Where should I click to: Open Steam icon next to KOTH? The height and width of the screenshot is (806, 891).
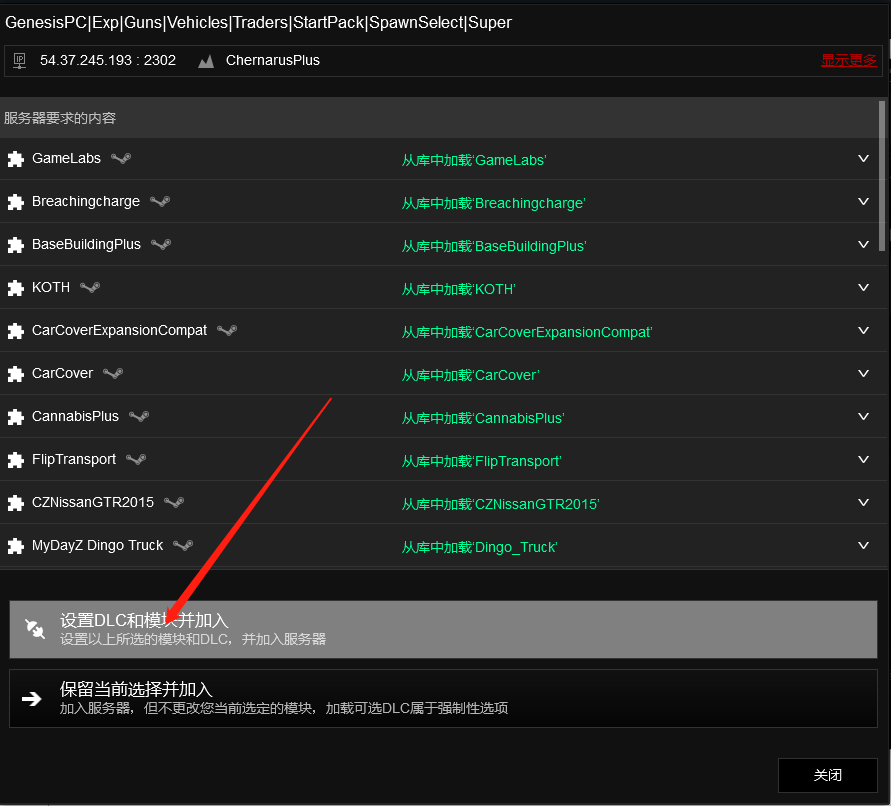click(x=90, y=287)
